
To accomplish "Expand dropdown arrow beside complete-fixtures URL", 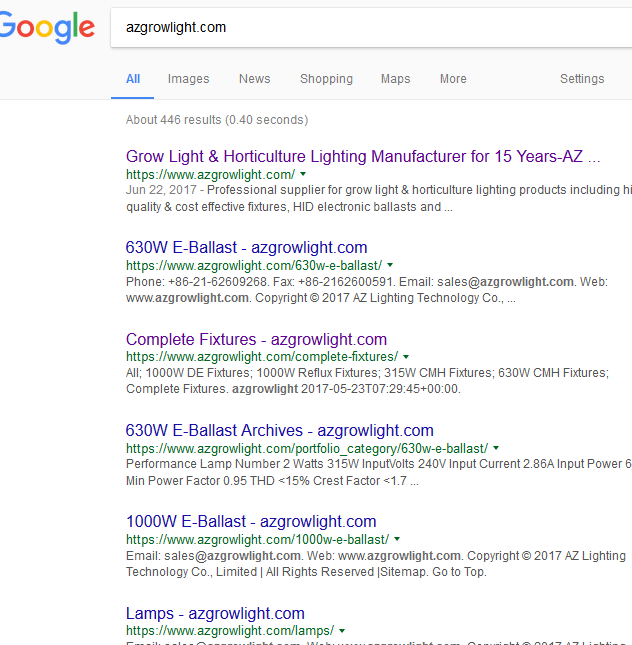I will (406, 357).
